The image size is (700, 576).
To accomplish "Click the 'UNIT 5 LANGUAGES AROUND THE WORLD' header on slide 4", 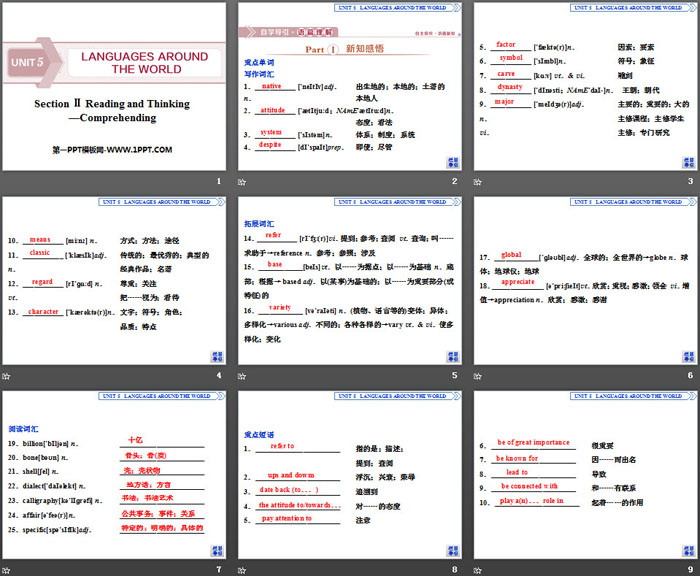I will pos(156,202).
